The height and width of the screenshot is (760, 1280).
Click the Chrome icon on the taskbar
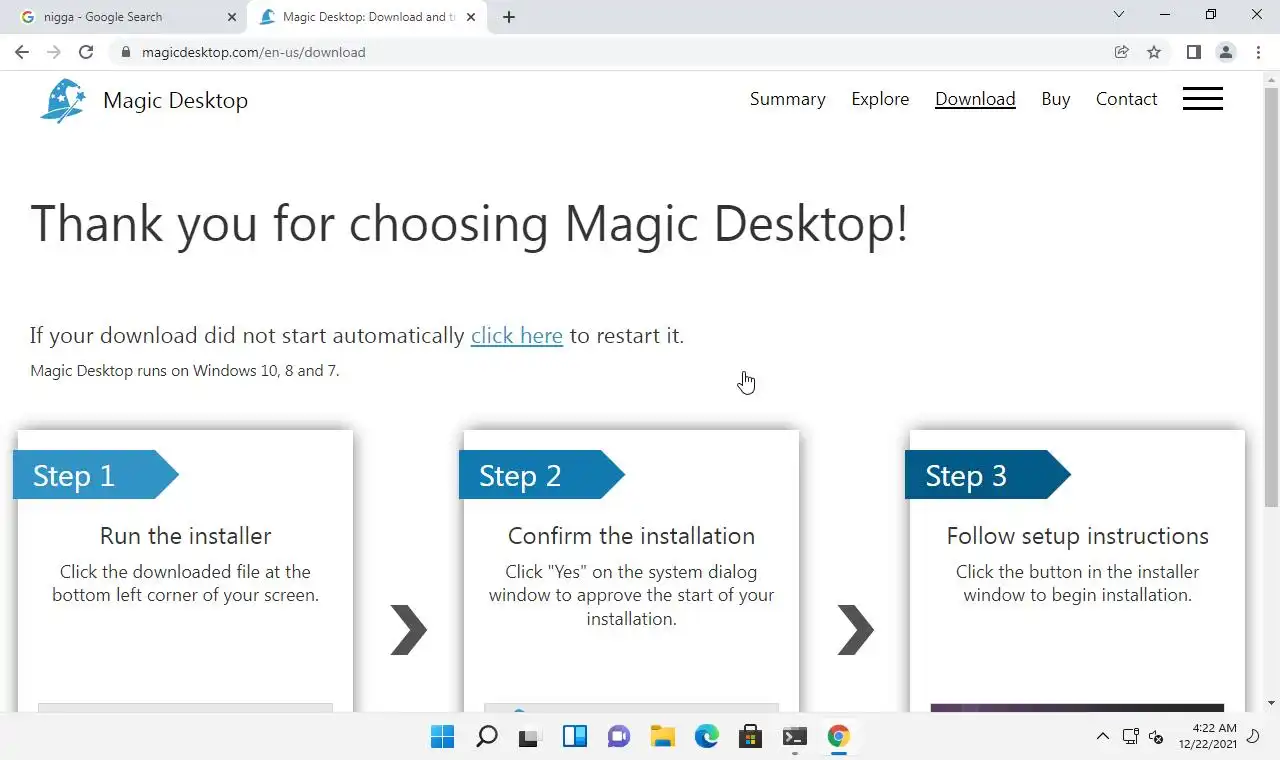tap(838, 737)
